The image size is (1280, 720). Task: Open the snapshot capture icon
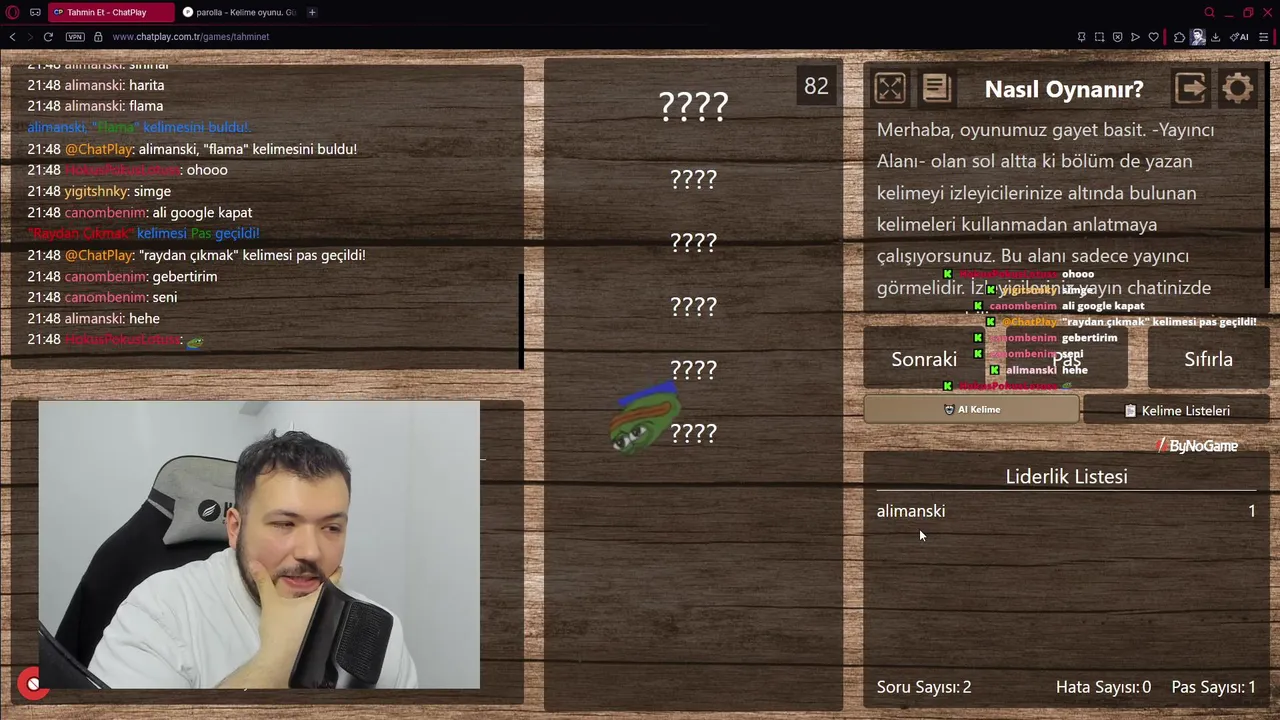[x=1099, y=37]
